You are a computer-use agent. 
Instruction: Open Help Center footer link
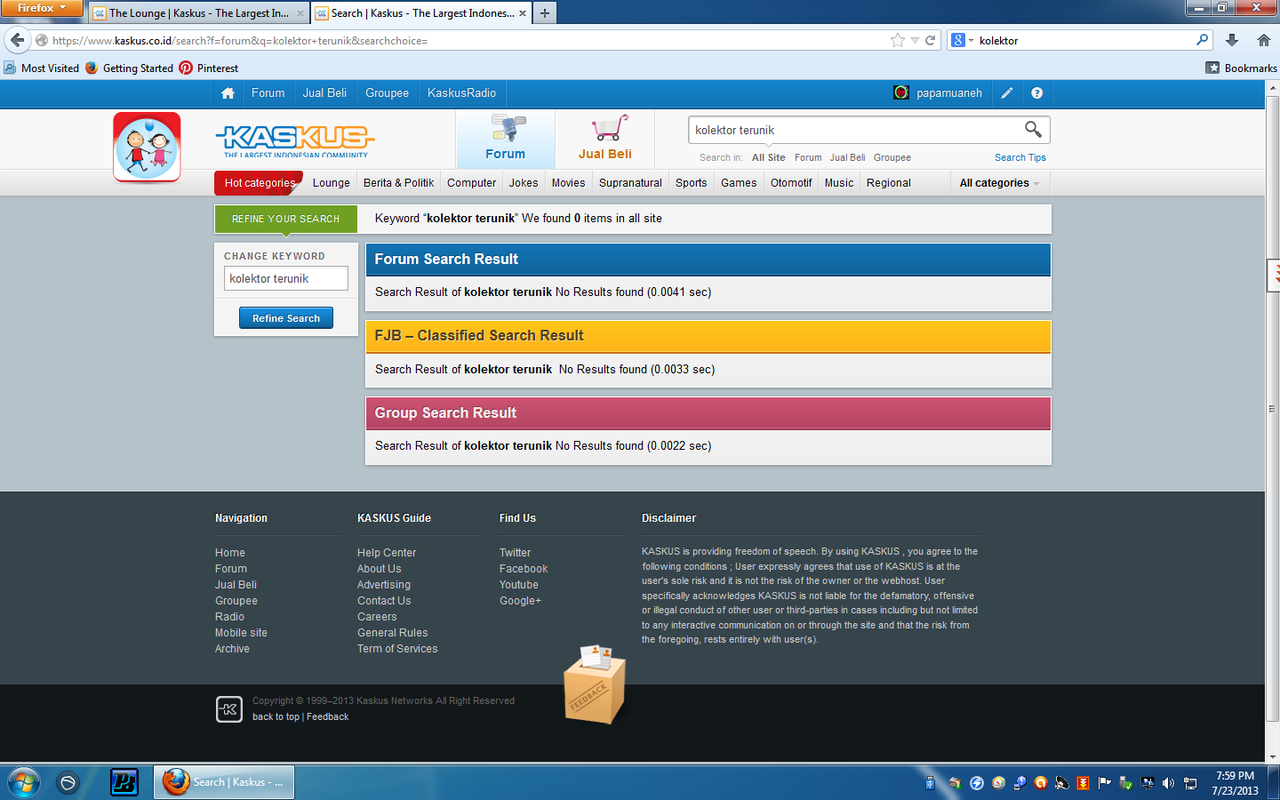387,553
